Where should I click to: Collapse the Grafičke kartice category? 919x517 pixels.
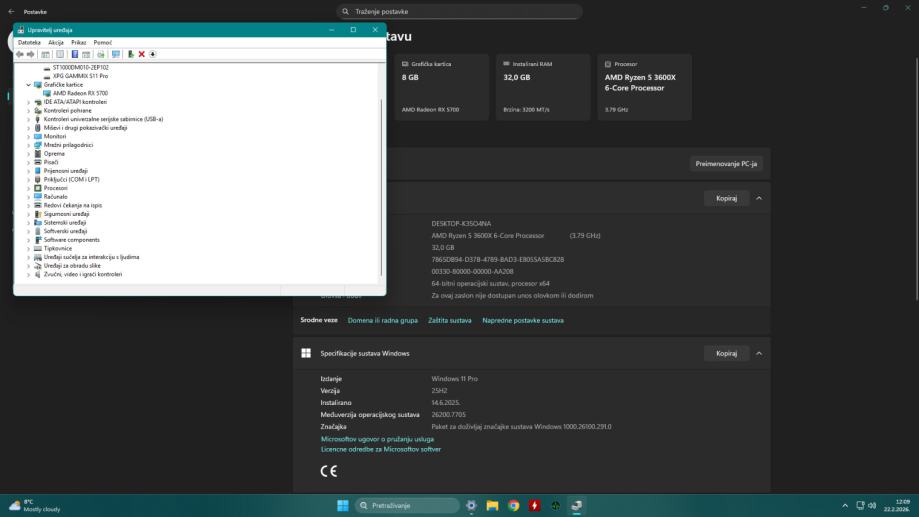tap(28, 85)
